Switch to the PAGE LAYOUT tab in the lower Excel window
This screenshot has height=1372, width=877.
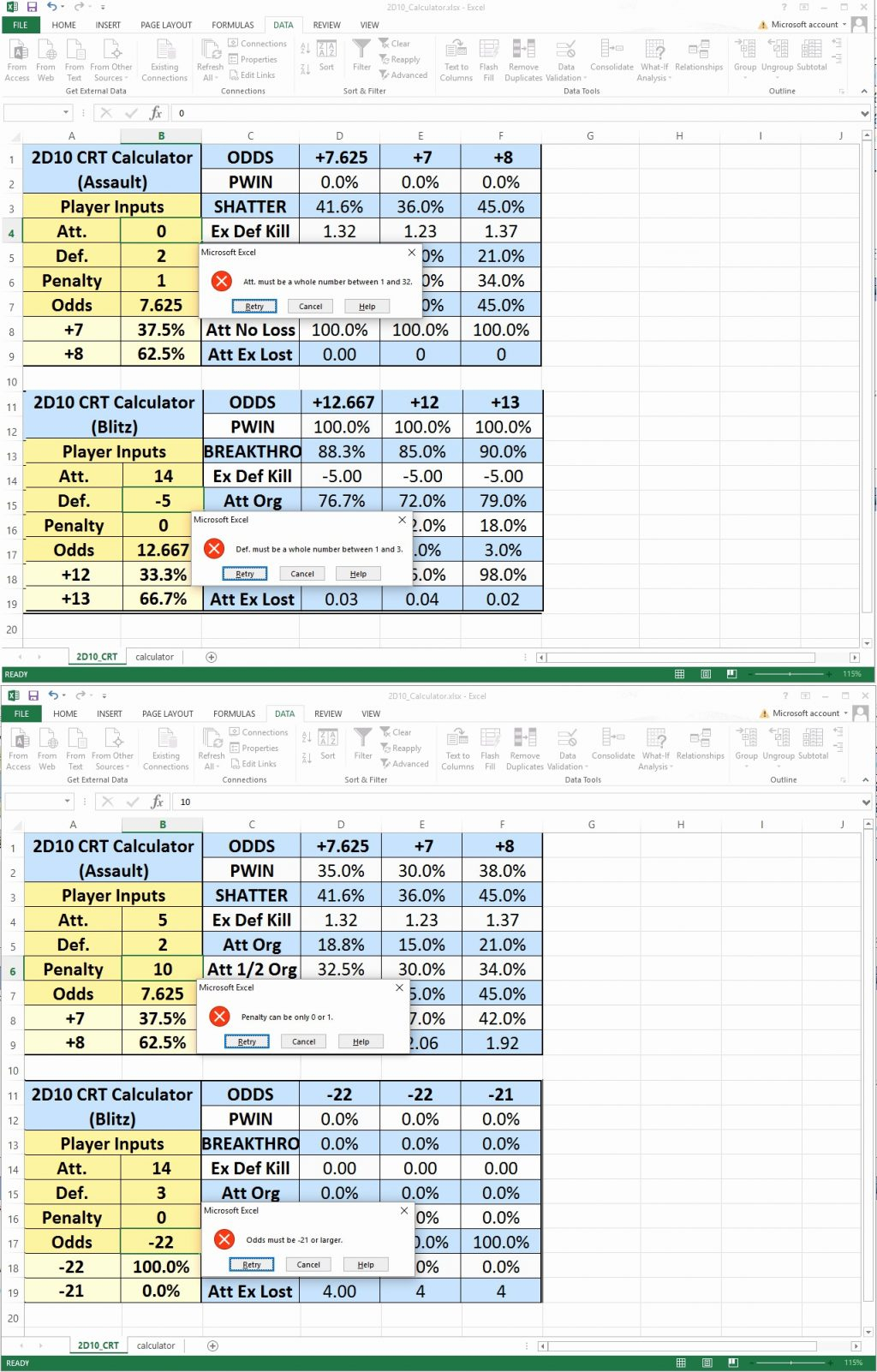pyautogui.click(x=168, y=713)
